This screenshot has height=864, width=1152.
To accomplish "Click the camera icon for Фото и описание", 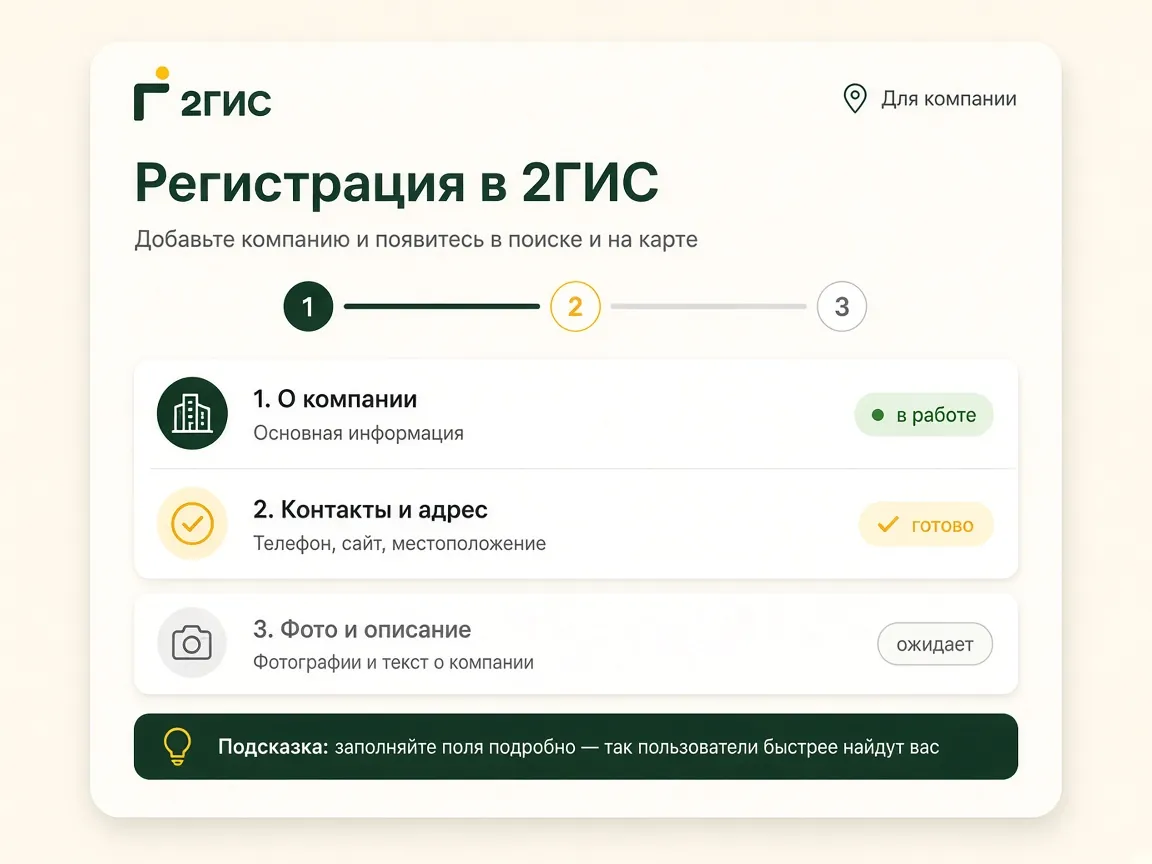I will coord(192,643).
